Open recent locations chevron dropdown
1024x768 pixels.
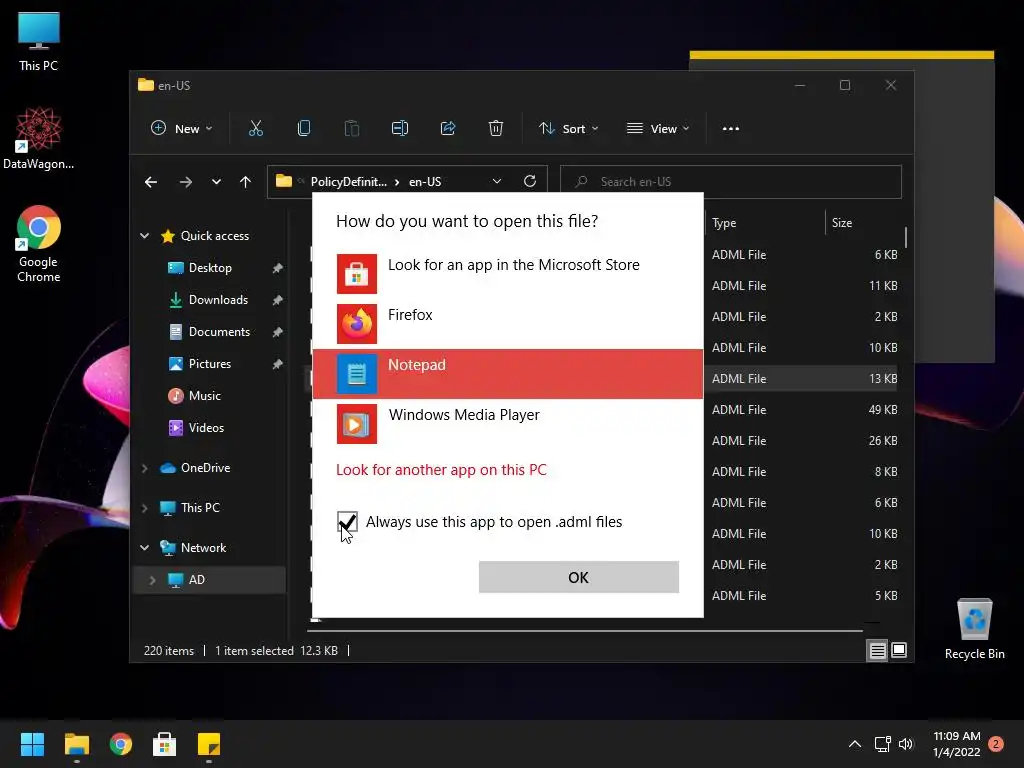pyautogui.click(x=216, y=182)
